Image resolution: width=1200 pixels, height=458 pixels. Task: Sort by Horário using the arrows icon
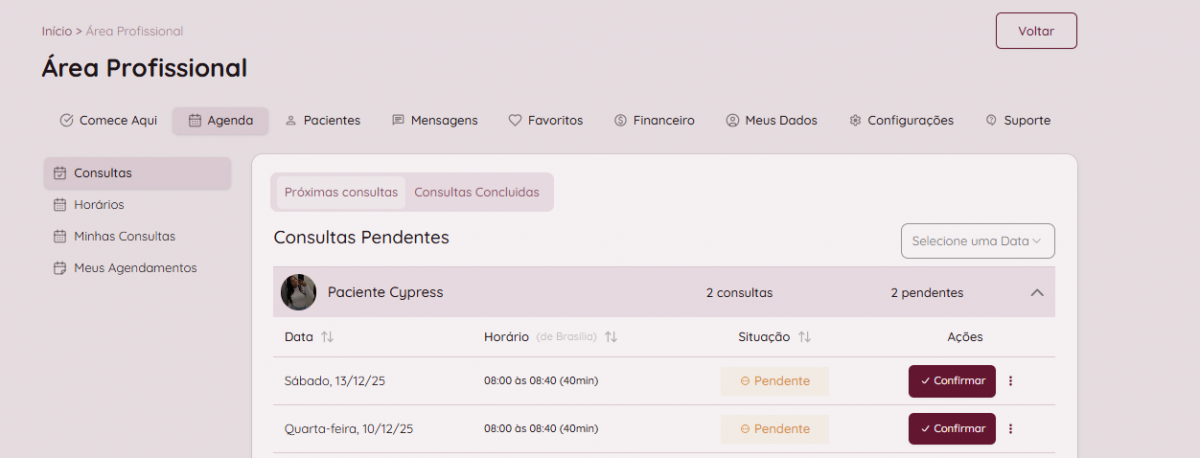click(x=611, y=337)
